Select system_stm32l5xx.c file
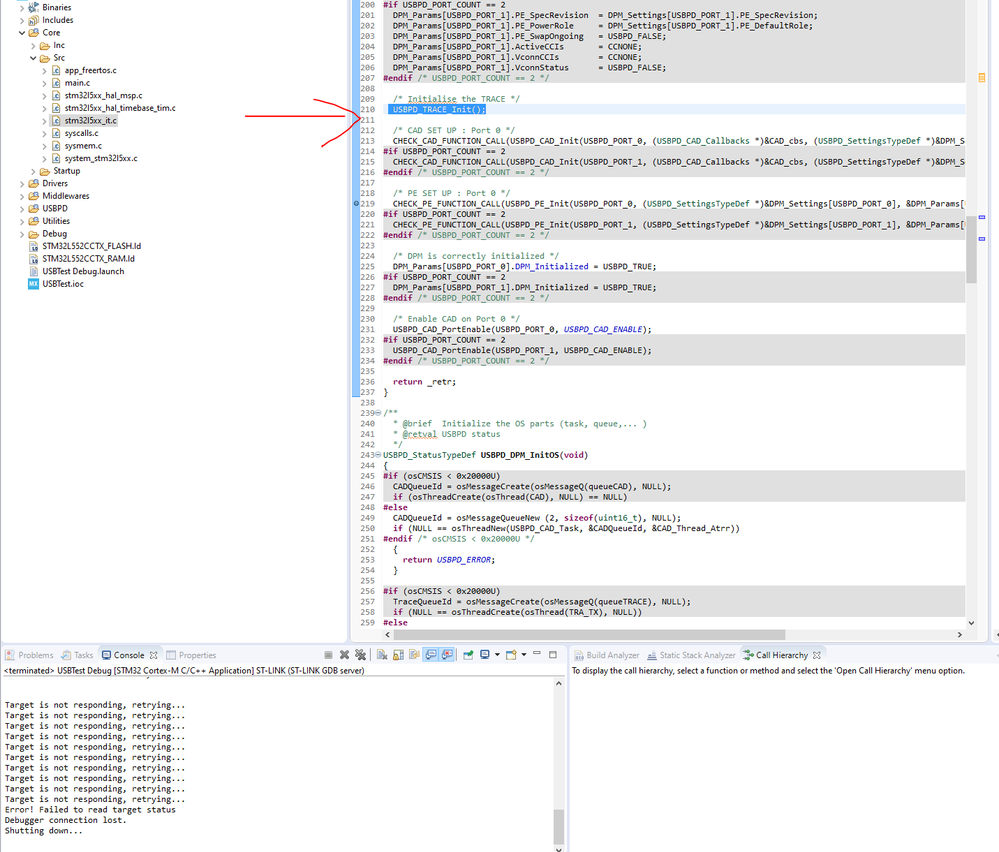Viewport: 999px width, 852px height. (101, 158)
